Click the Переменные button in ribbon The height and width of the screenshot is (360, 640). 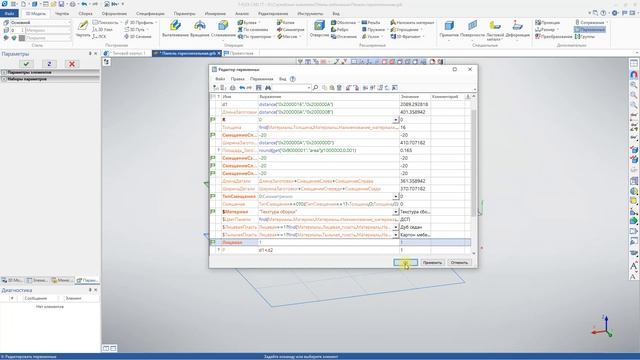(x=590, y=29)
